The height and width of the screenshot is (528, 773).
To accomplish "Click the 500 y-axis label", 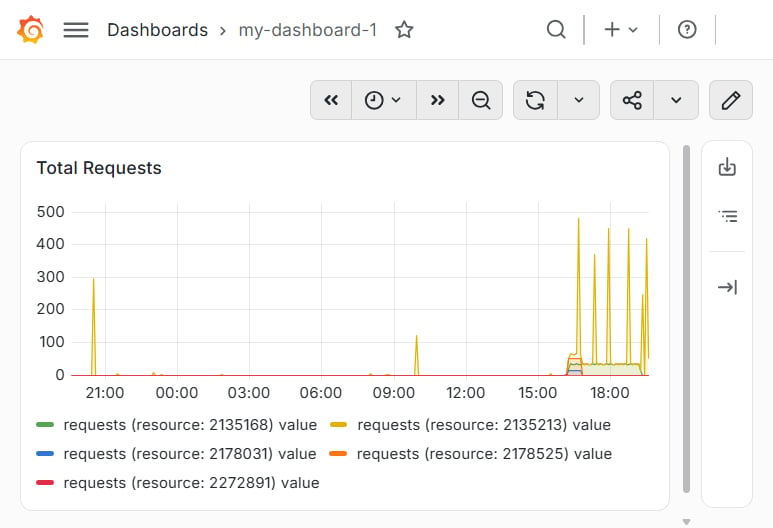I will [50, 212].
